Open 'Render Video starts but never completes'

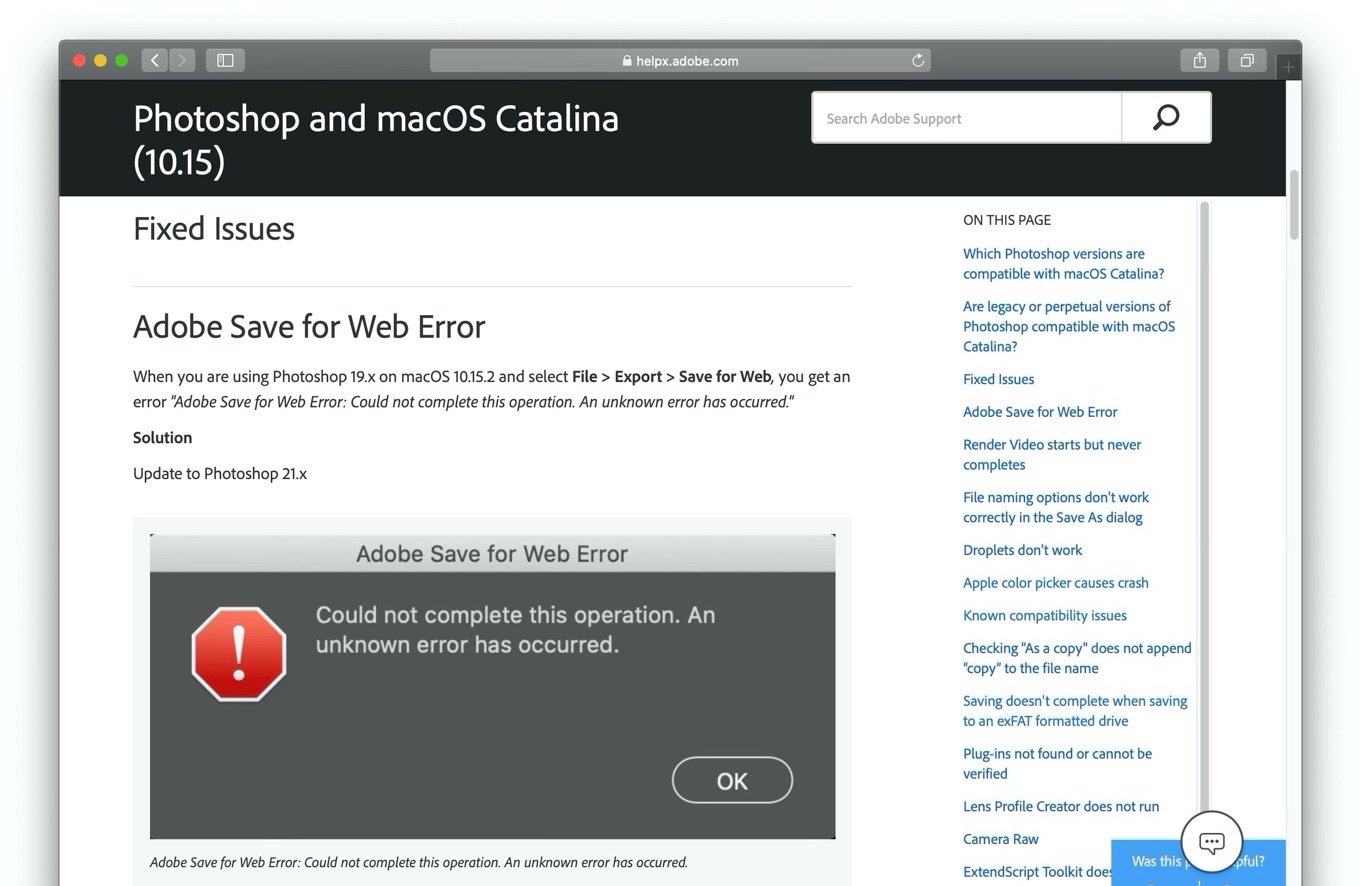[x=1052, y=454]
